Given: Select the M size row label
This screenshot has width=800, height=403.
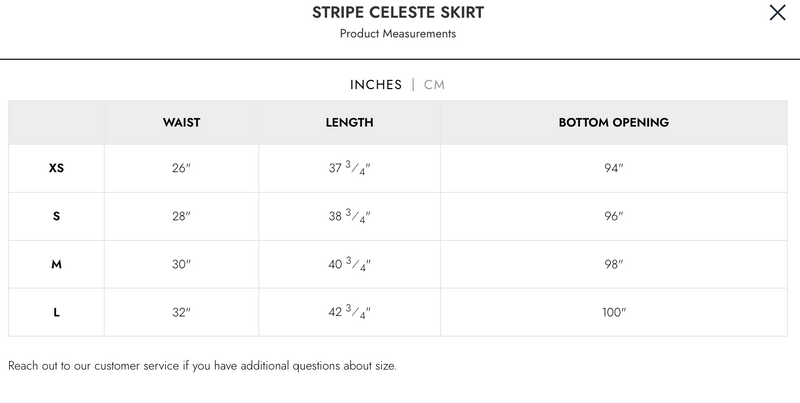Looking at the screenshot, I should (56, 264).
